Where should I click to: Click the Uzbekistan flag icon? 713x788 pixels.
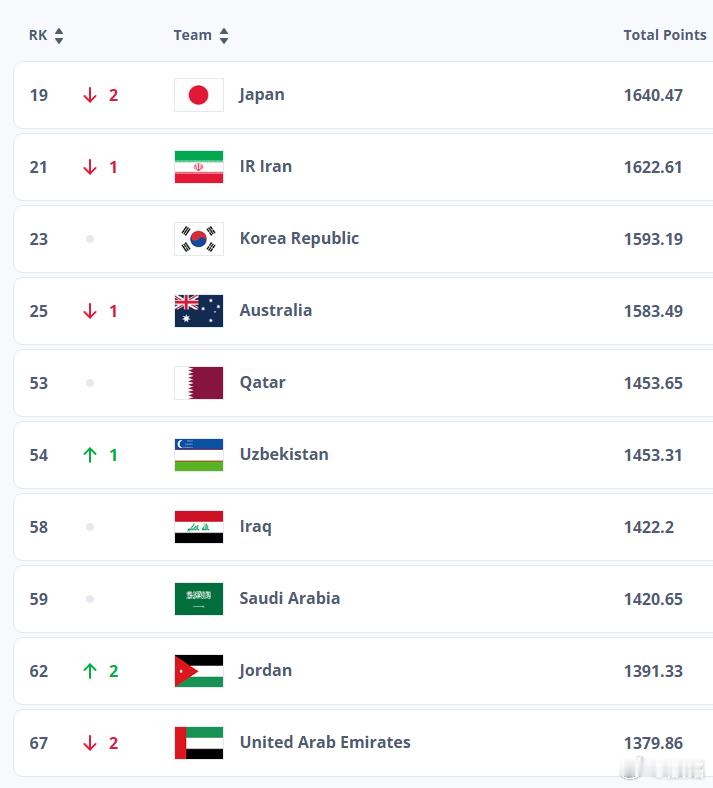(198, 455)
